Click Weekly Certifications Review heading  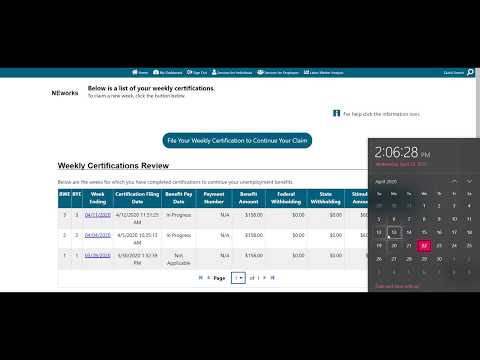[x=113, y=166]
